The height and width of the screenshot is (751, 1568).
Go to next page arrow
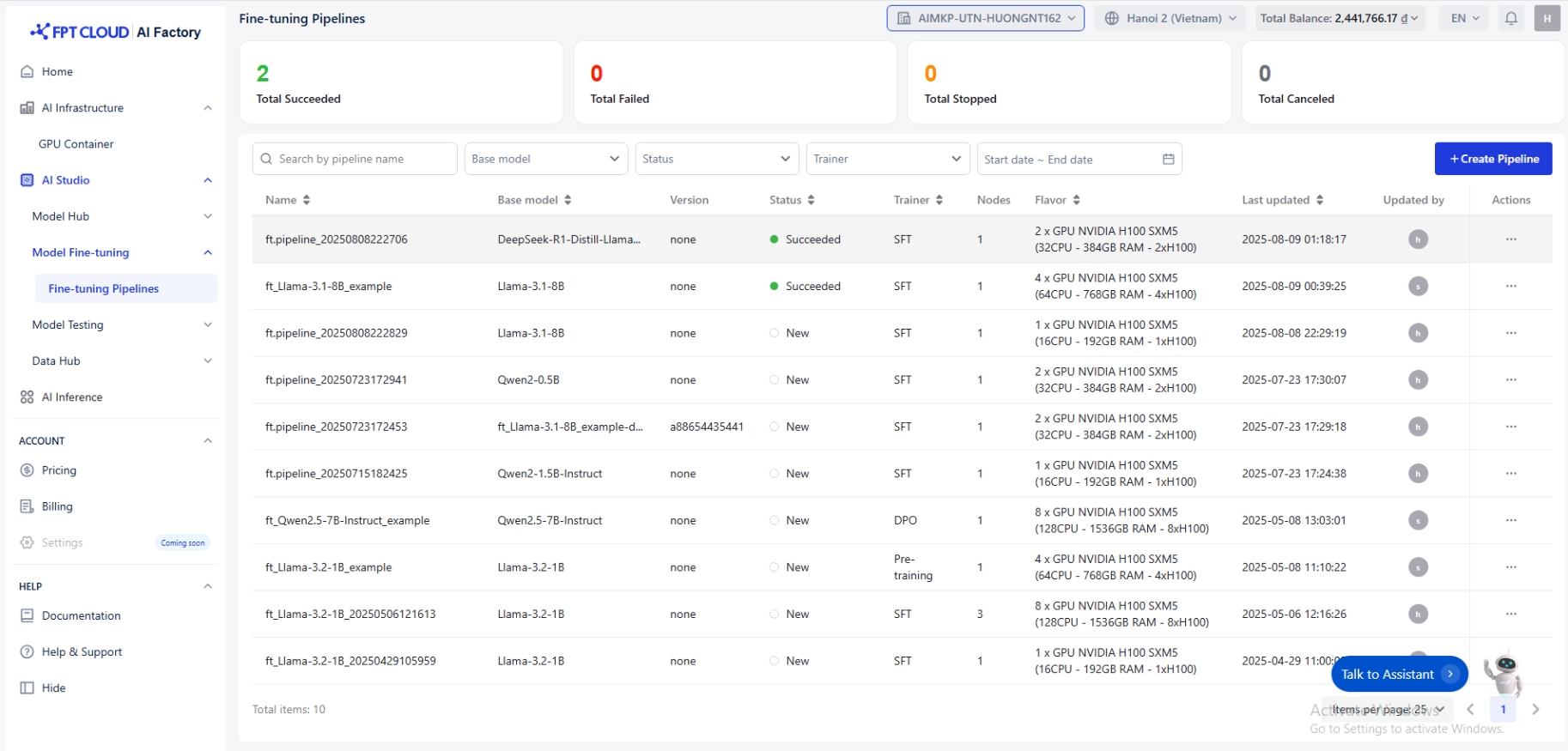click(1535, 709)
